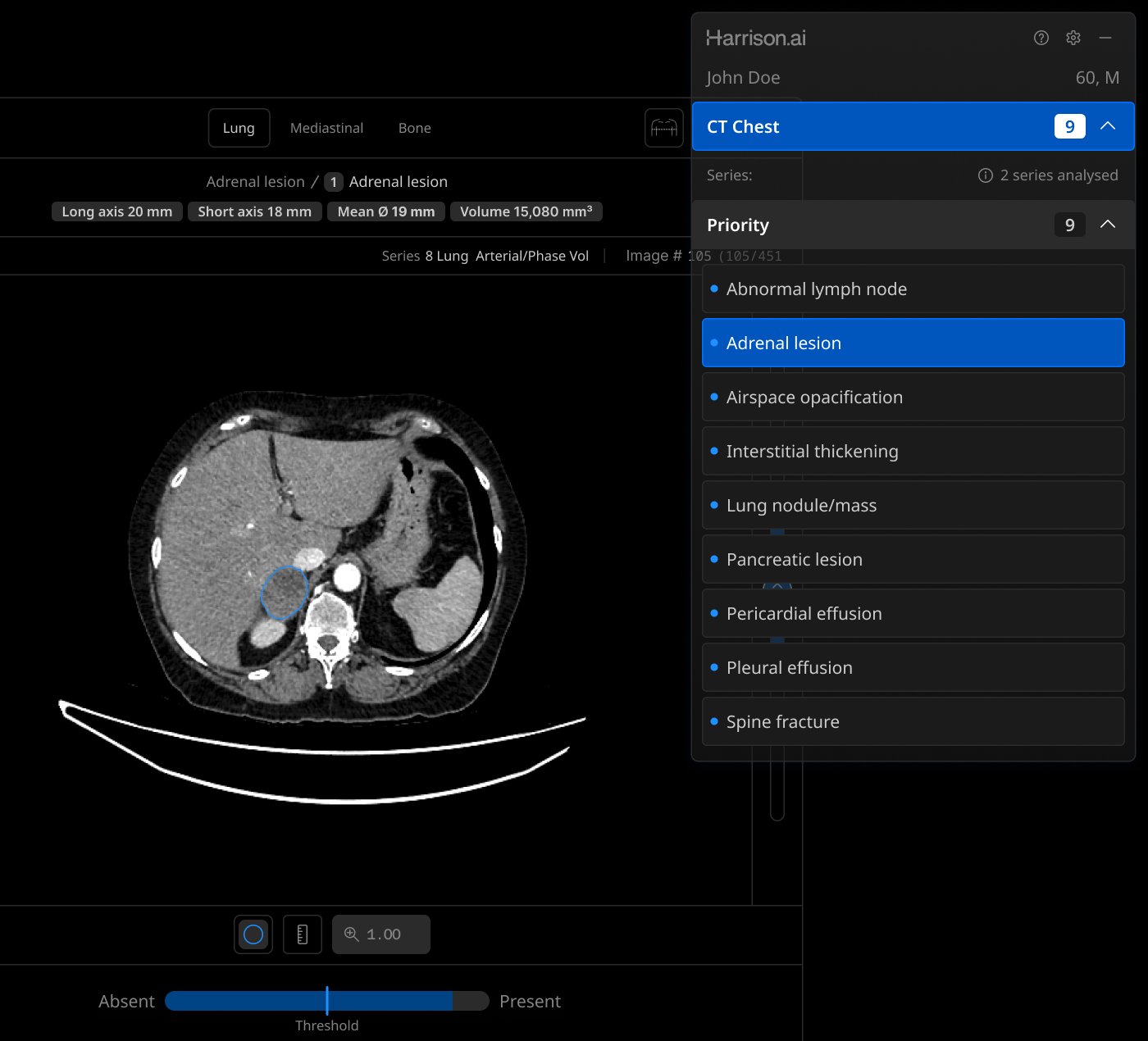Image resolution: width=1148 pixels, height=1041 pixels.
Task: Switch to the Lung window preset
Action: coord(239,128)
